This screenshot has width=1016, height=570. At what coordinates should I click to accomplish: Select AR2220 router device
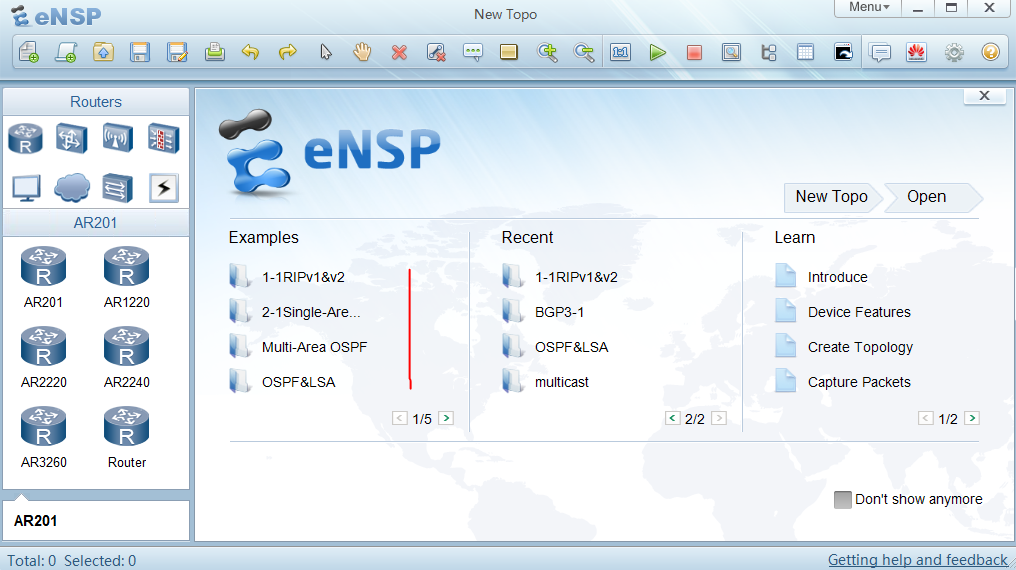coord(43,358)
